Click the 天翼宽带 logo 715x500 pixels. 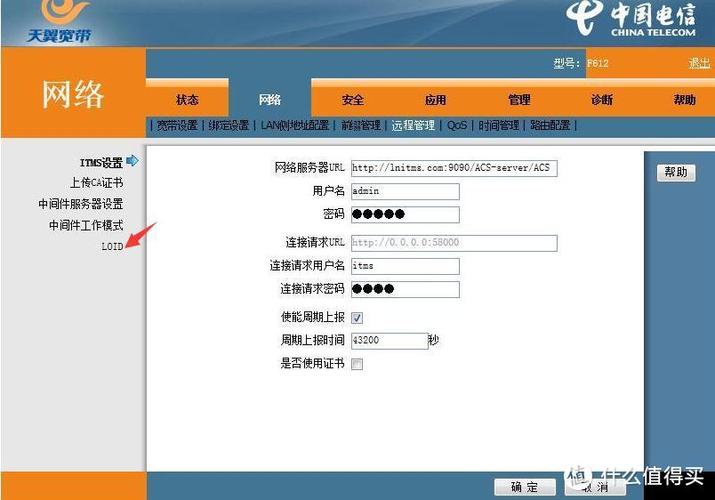[59, 21]
